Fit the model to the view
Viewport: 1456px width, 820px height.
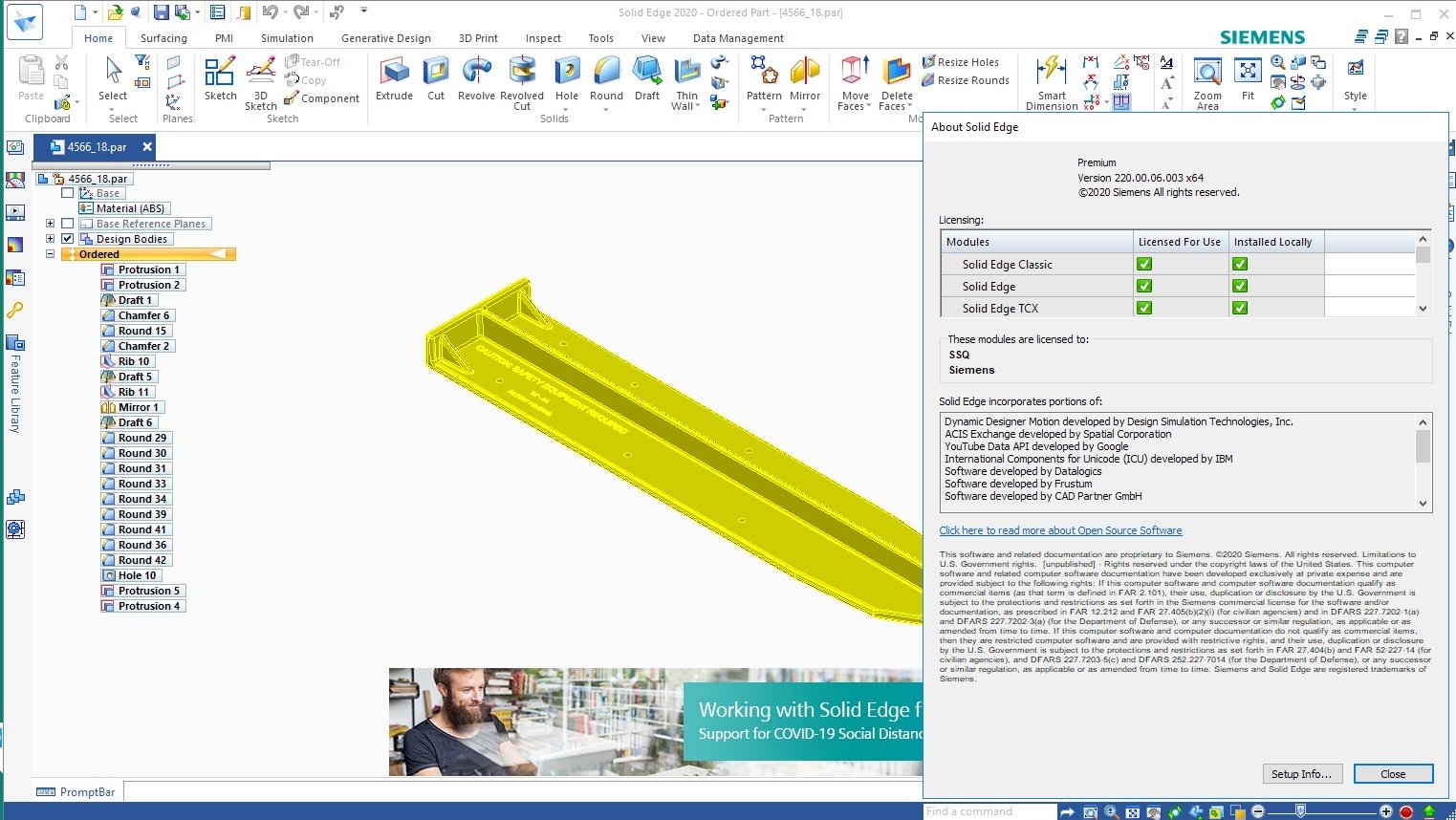coord(1248,79)
